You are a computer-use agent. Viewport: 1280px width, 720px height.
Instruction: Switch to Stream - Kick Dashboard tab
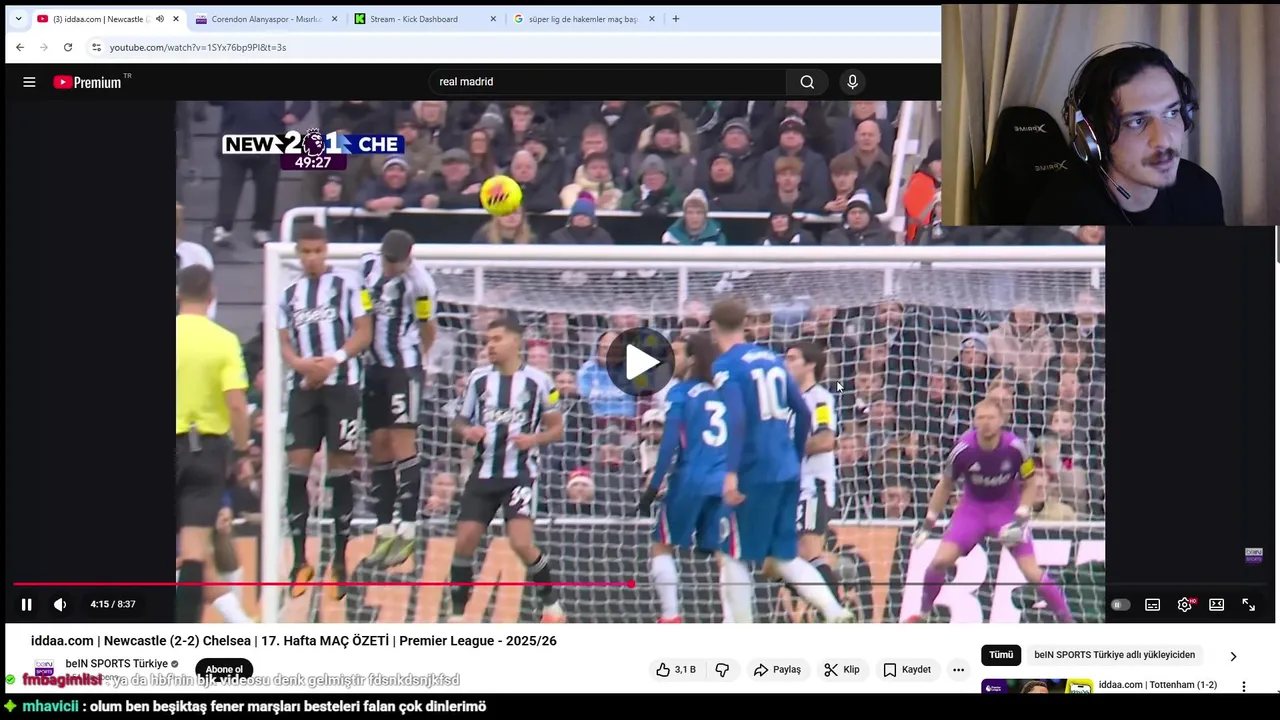(x=413, y=19)
